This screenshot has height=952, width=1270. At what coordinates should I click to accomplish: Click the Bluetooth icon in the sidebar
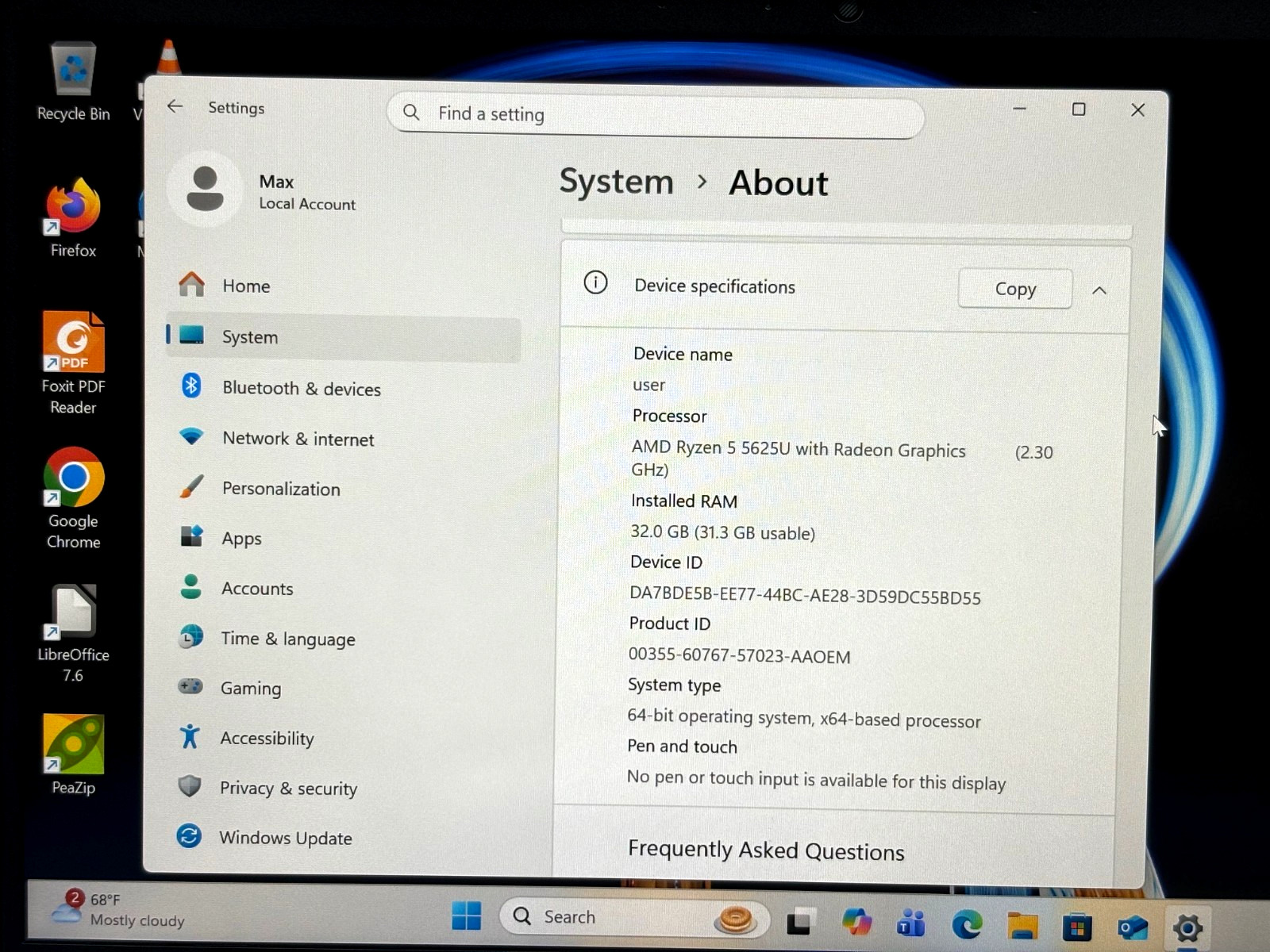[190, 386]
